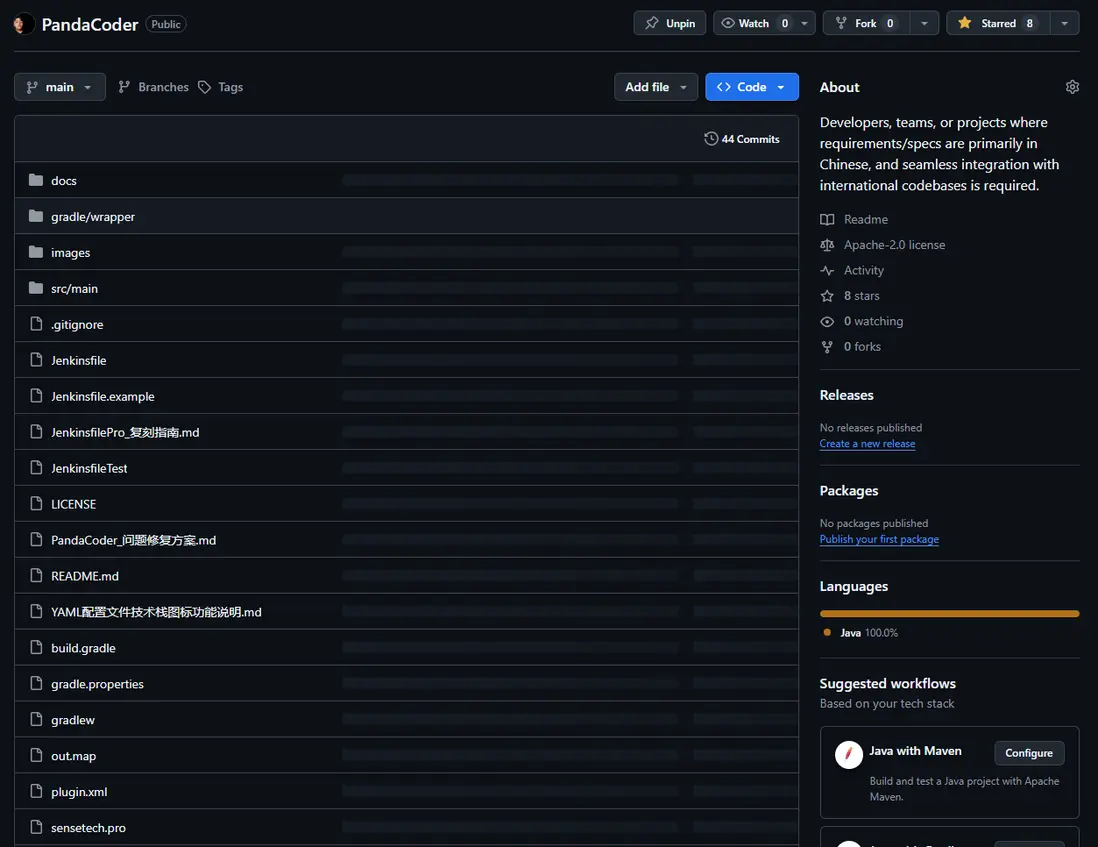Open YAML配置文件技术栈图标功能说明.md file
Screen dimensions: 1098x847
[x=156, y=612]
